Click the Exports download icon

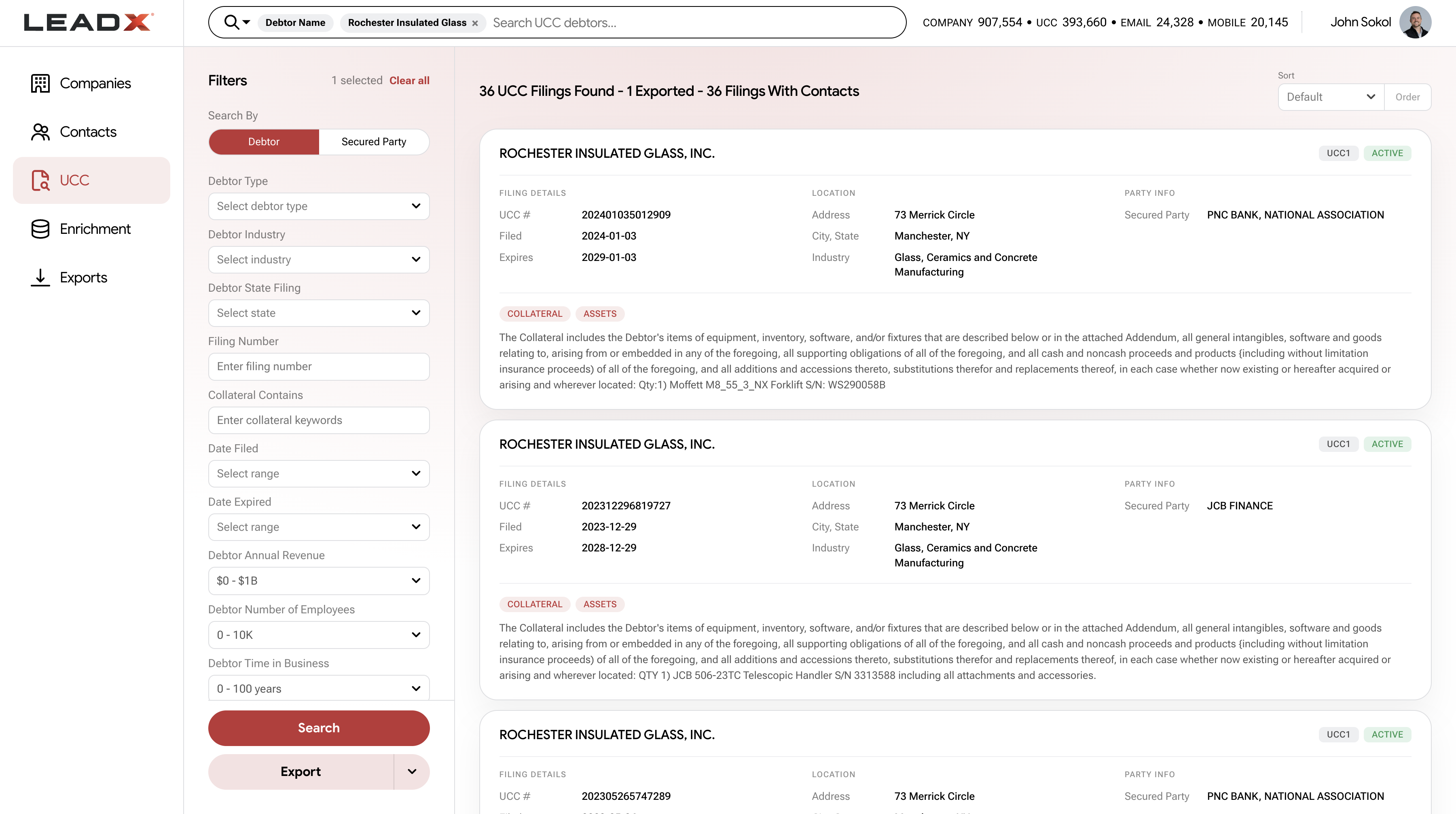pyautogui.click(x=40, y=278)
